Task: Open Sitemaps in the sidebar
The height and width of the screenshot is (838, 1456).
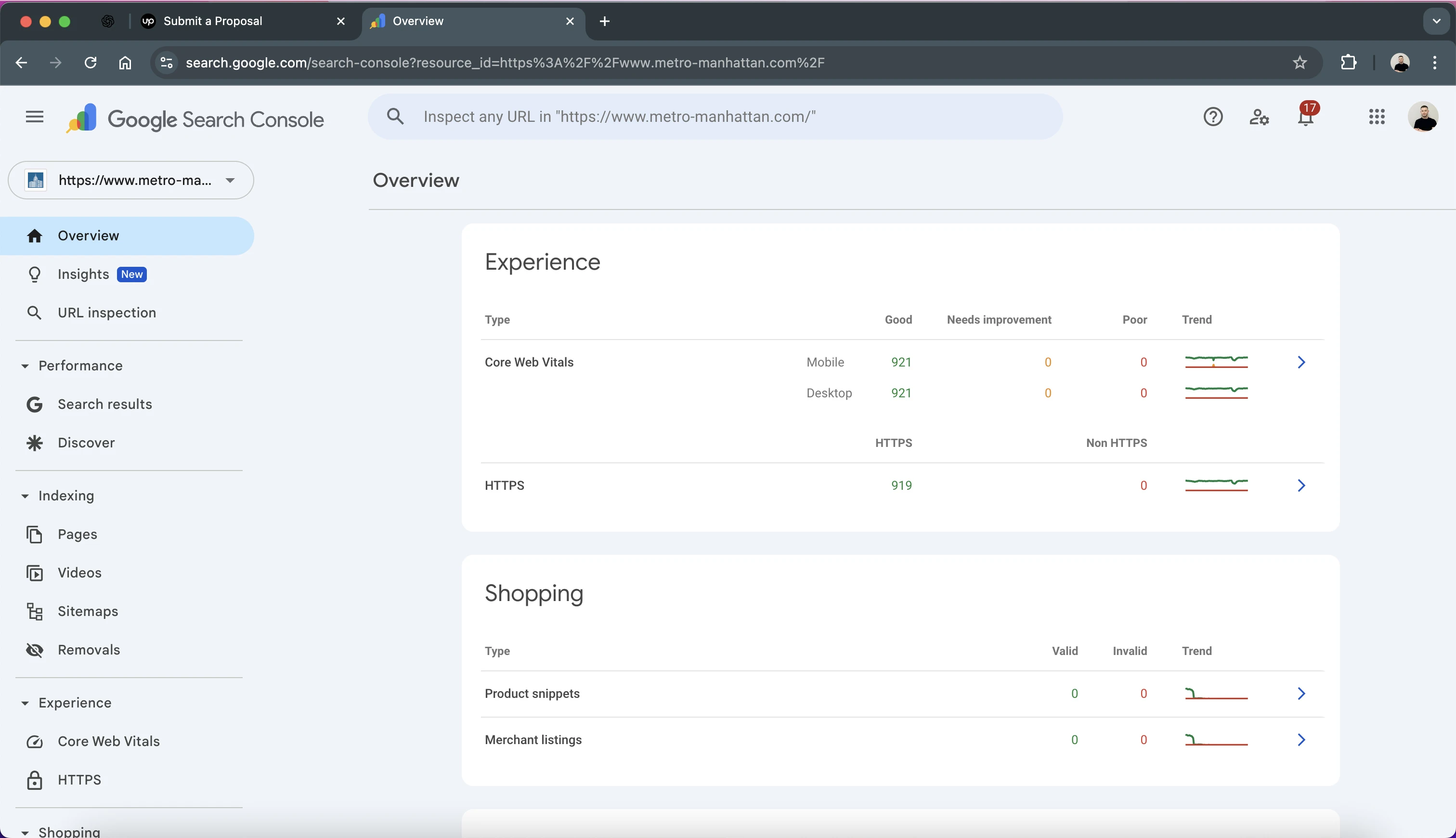Action: tap(127, 612)
